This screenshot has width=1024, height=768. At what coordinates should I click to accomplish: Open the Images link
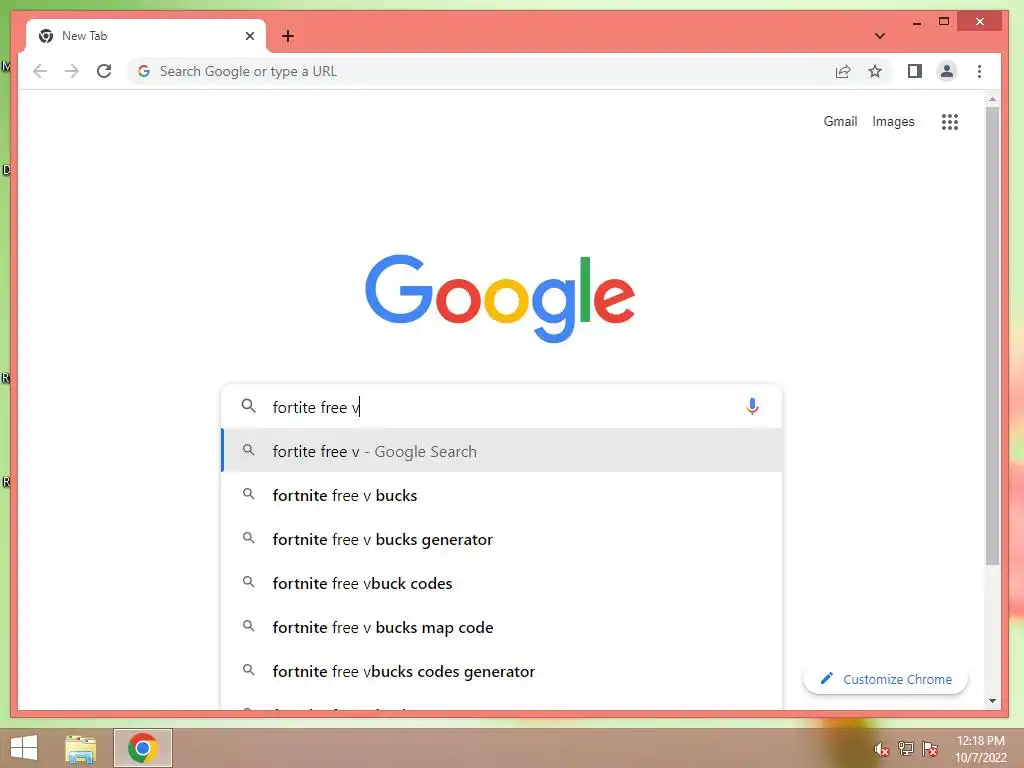[893, 121]
